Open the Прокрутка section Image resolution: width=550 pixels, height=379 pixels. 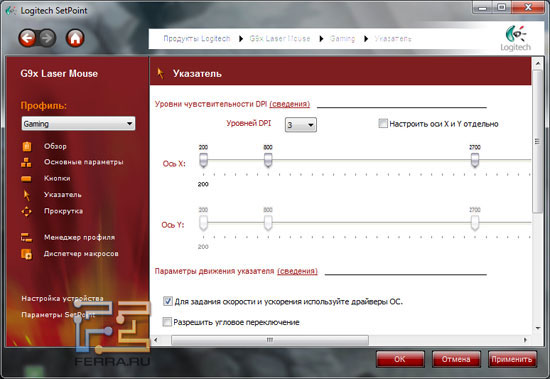(63, 211)
